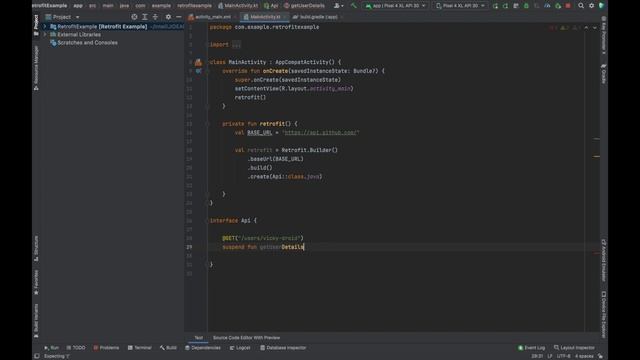The width and height of the screenshot is (640, 360).
Task: Open the Favorites side panel
Action: pyautogui.click(x=36, y=282)
